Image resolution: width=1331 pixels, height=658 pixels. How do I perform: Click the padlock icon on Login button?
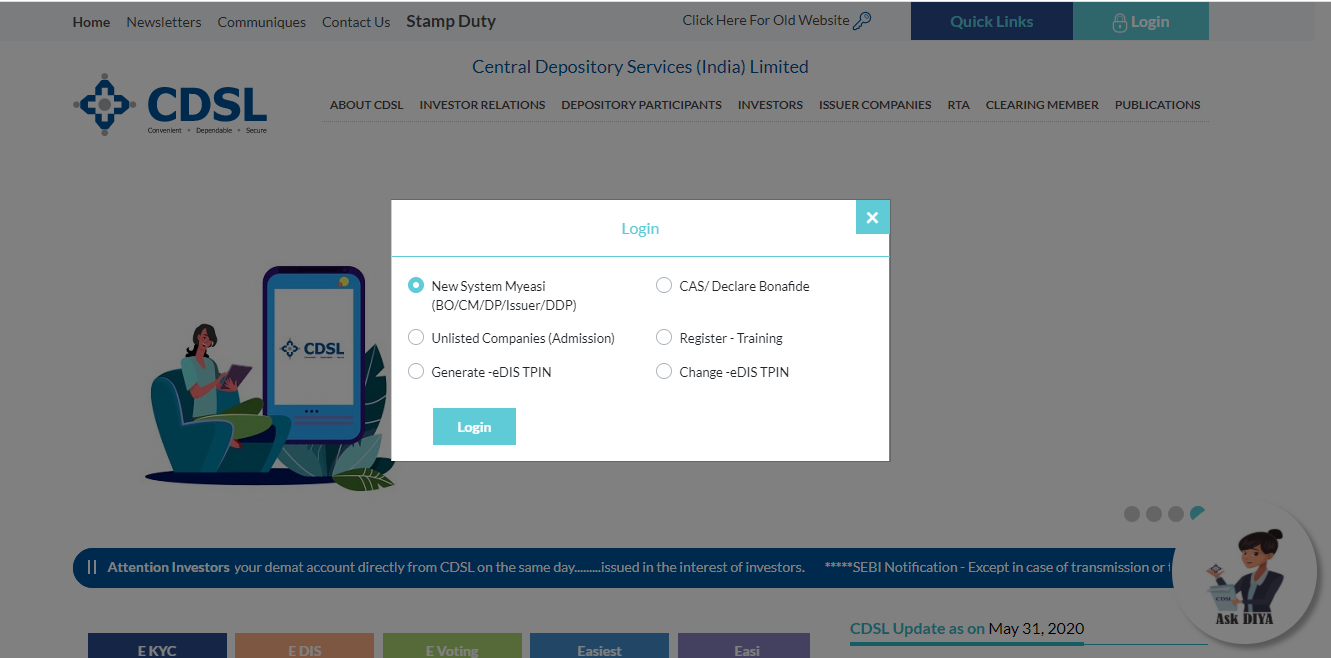pos(1120,22)
